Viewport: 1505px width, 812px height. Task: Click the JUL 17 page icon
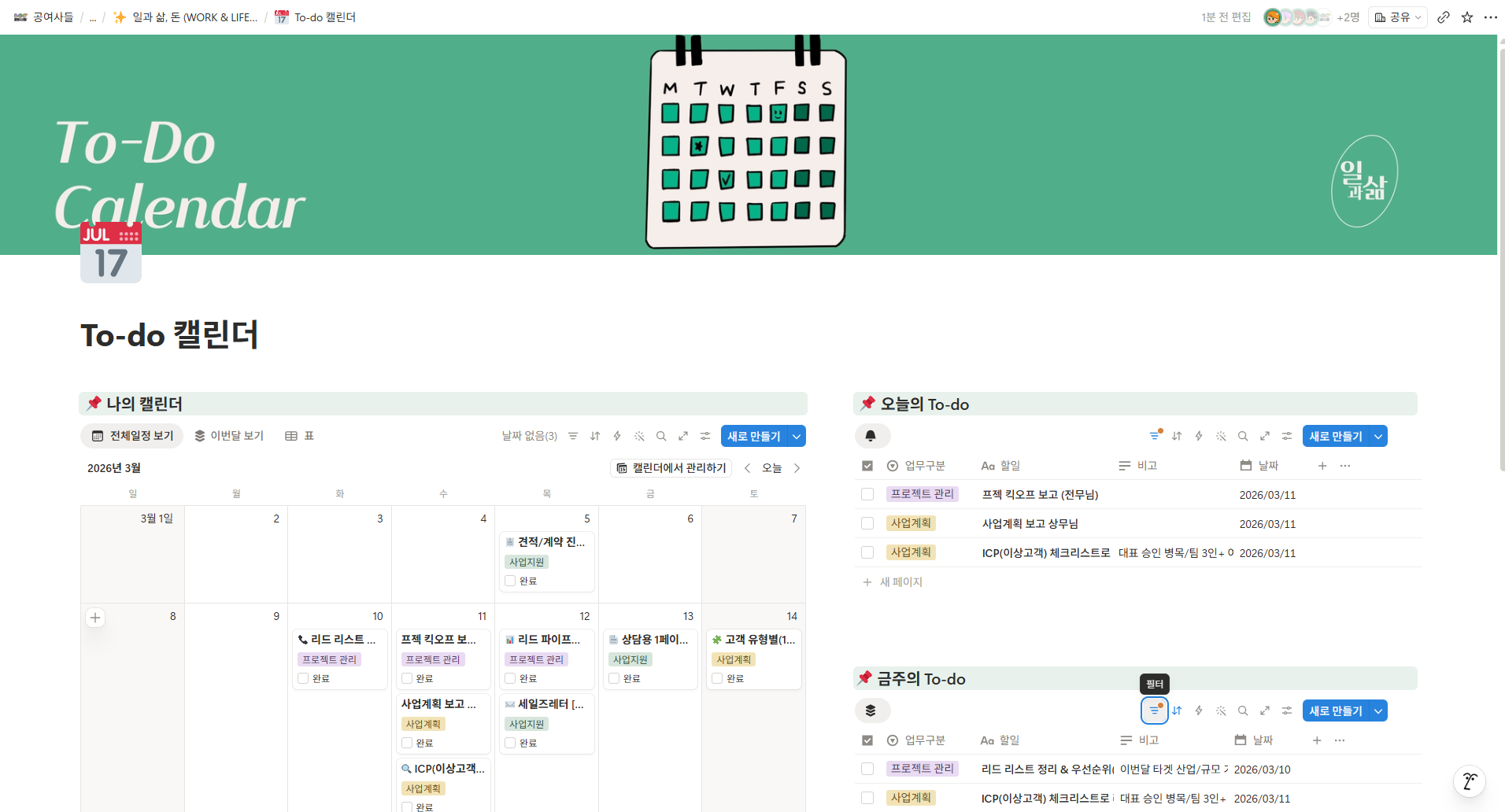[x=111, y=253]
